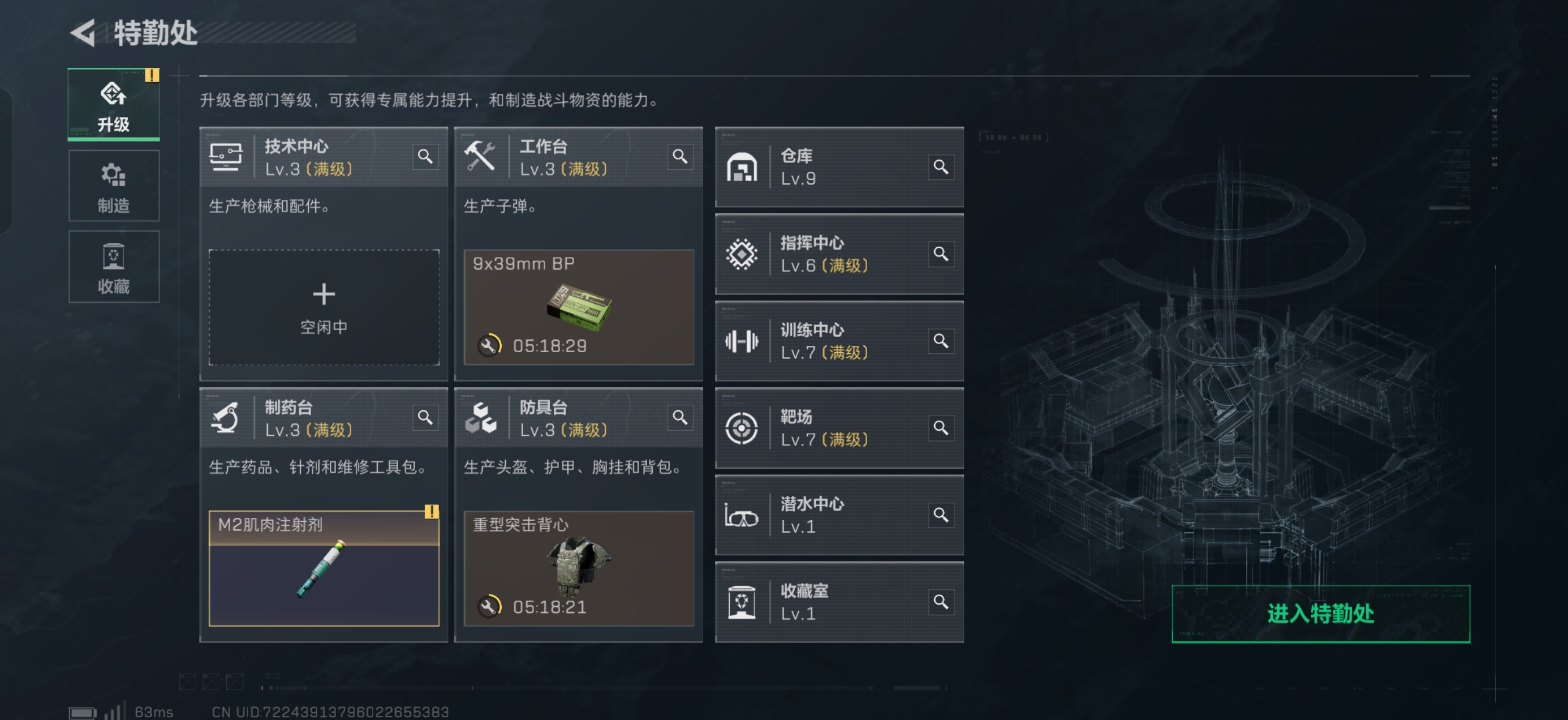Switch to the 升级 tab
Screen dimensions: 1568x720
pos(114,104)
